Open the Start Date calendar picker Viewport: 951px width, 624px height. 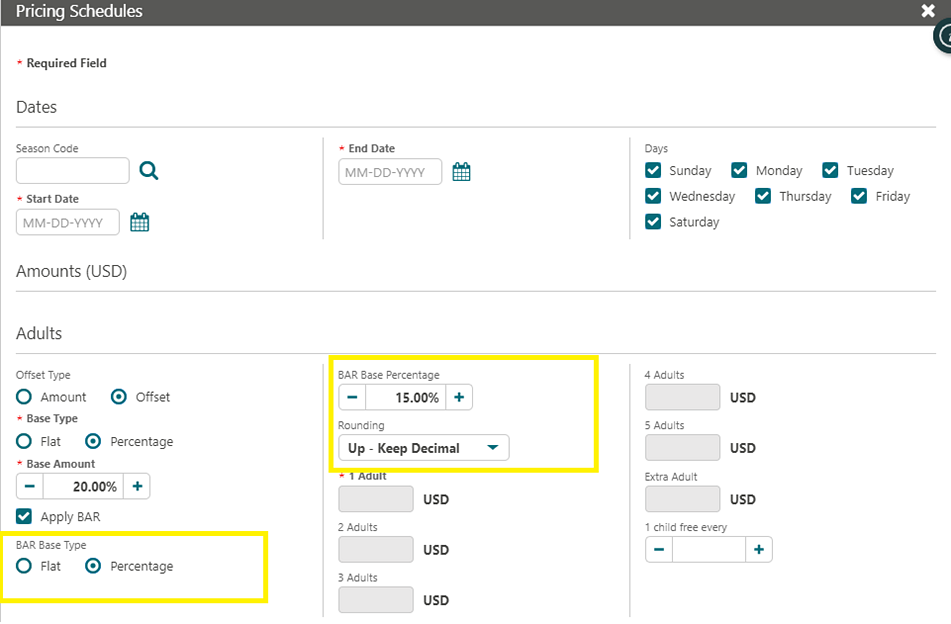(x=139, y=221)
